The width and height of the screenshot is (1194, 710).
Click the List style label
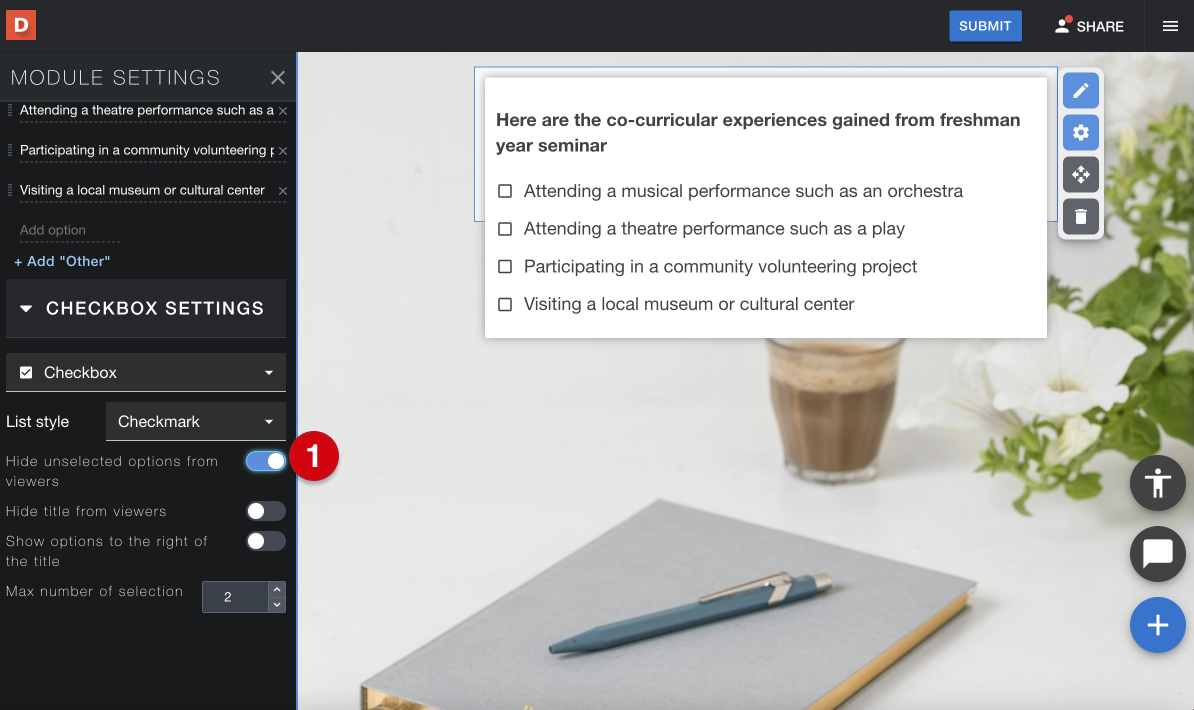click(x=37, y=422)
